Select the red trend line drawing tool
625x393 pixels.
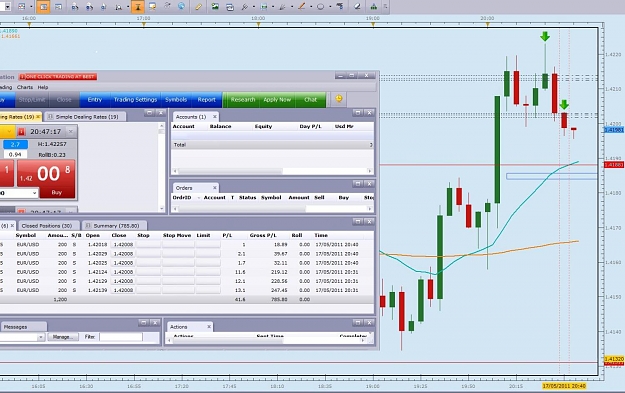coord(302,6)
